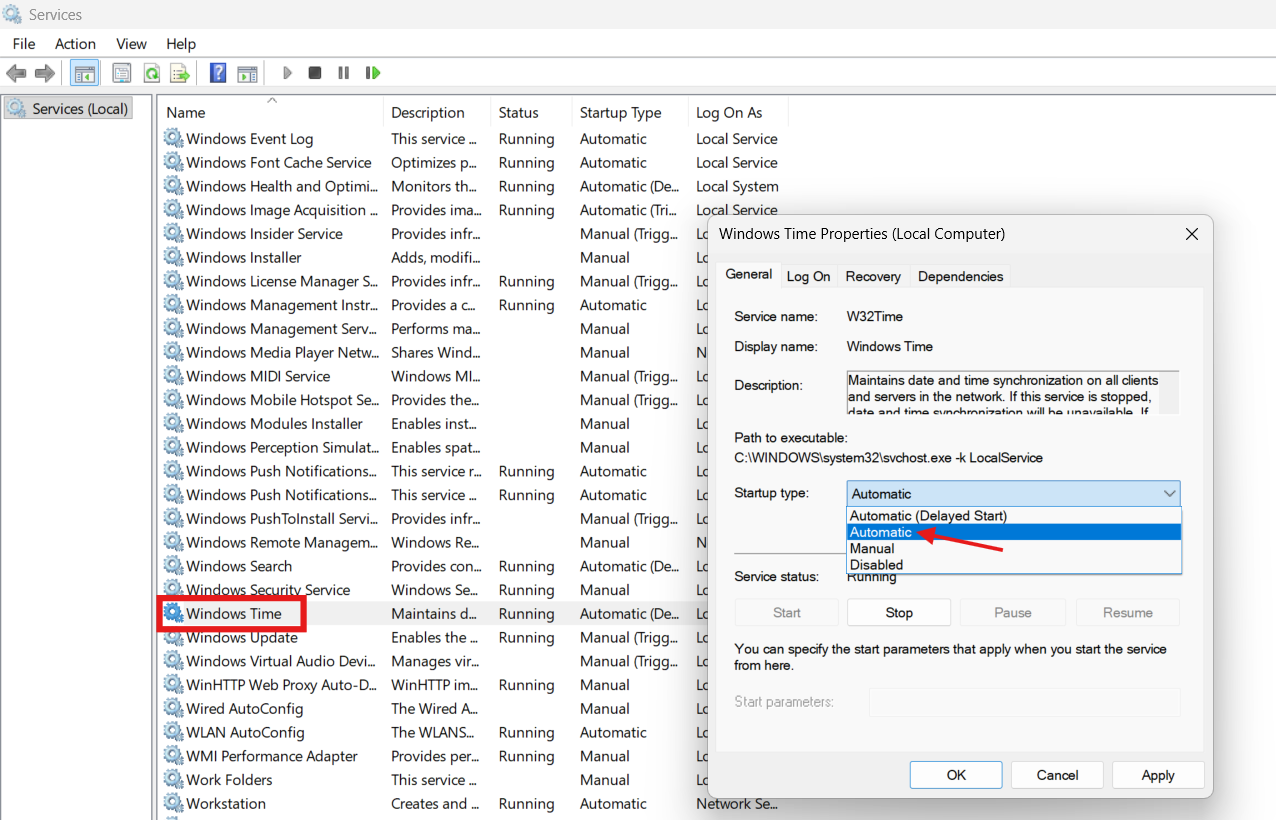The height and width of the screenshot is (820, 1276).
Task: Collapse the Startup type combo box arrow
Action: (1169, 494)
